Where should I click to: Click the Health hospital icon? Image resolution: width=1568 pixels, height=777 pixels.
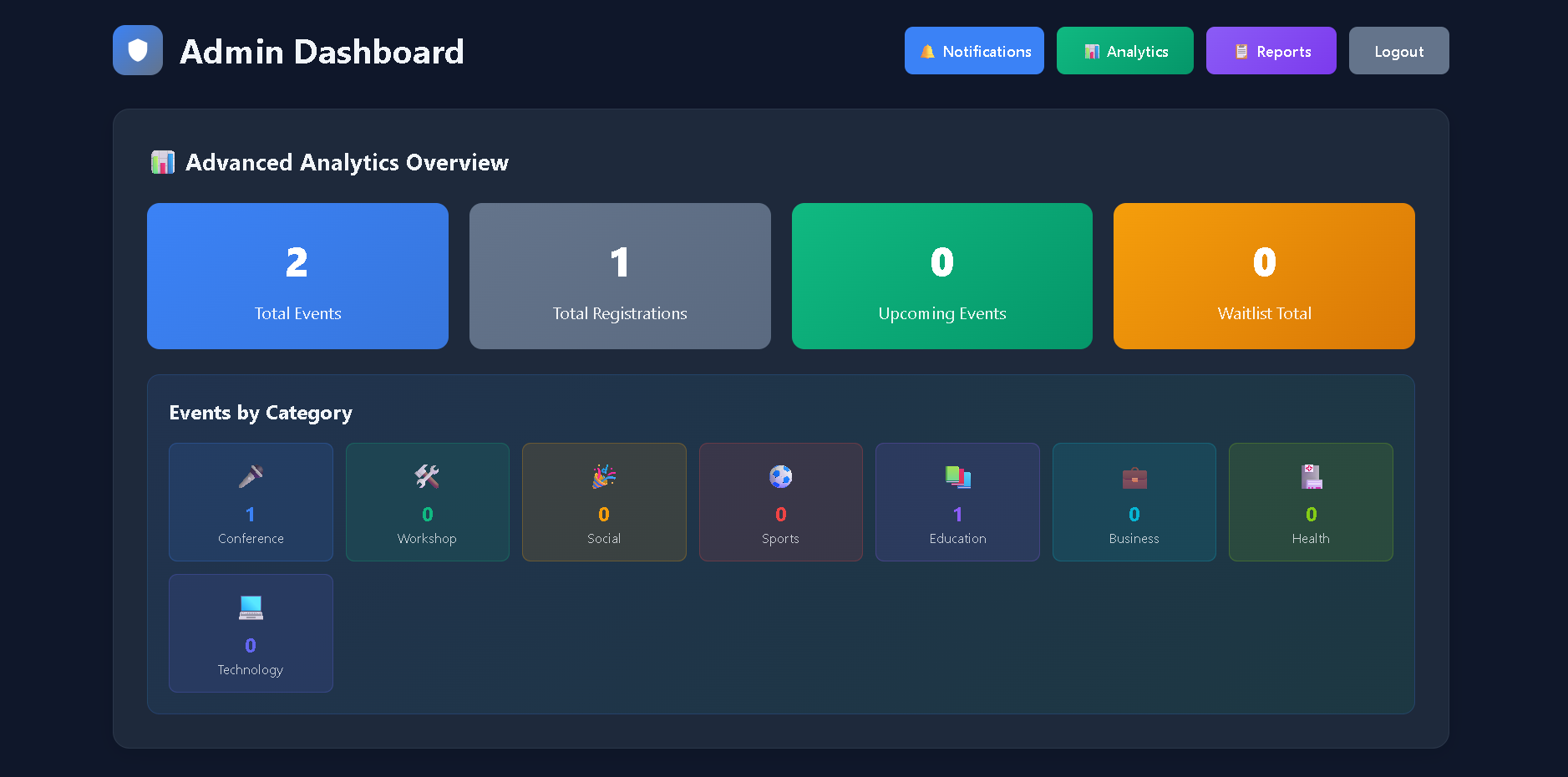pos(1311,476)
